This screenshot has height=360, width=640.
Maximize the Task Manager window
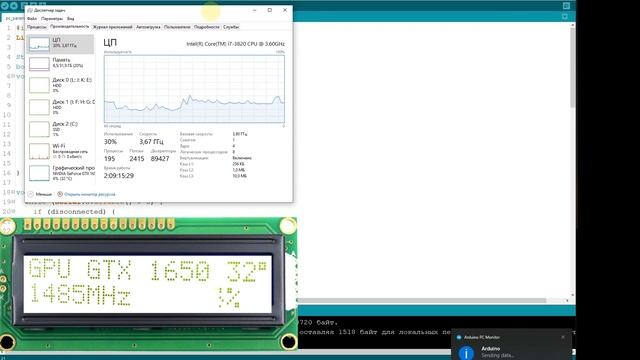(x=269, y=10)
